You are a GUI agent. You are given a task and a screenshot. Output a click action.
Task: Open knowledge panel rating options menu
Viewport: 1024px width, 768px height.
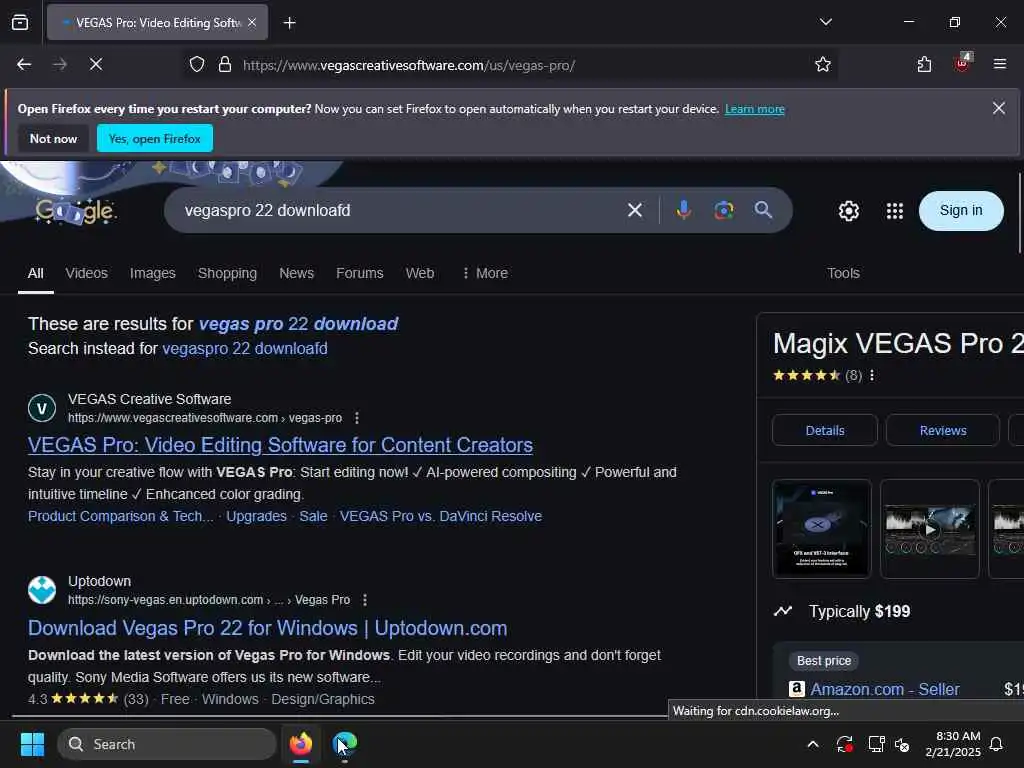pos(872,376)
